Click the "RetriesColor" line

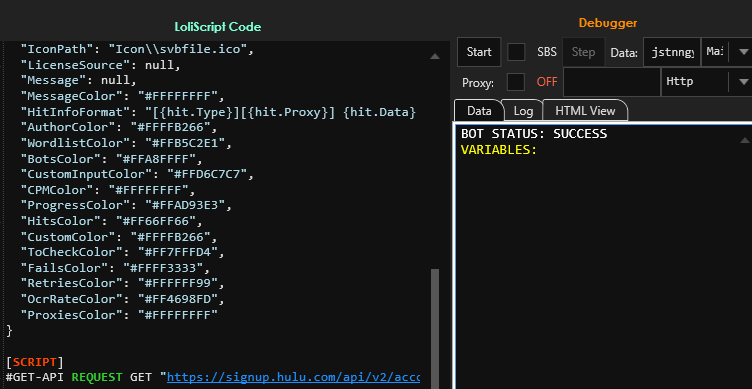point(122,283)
